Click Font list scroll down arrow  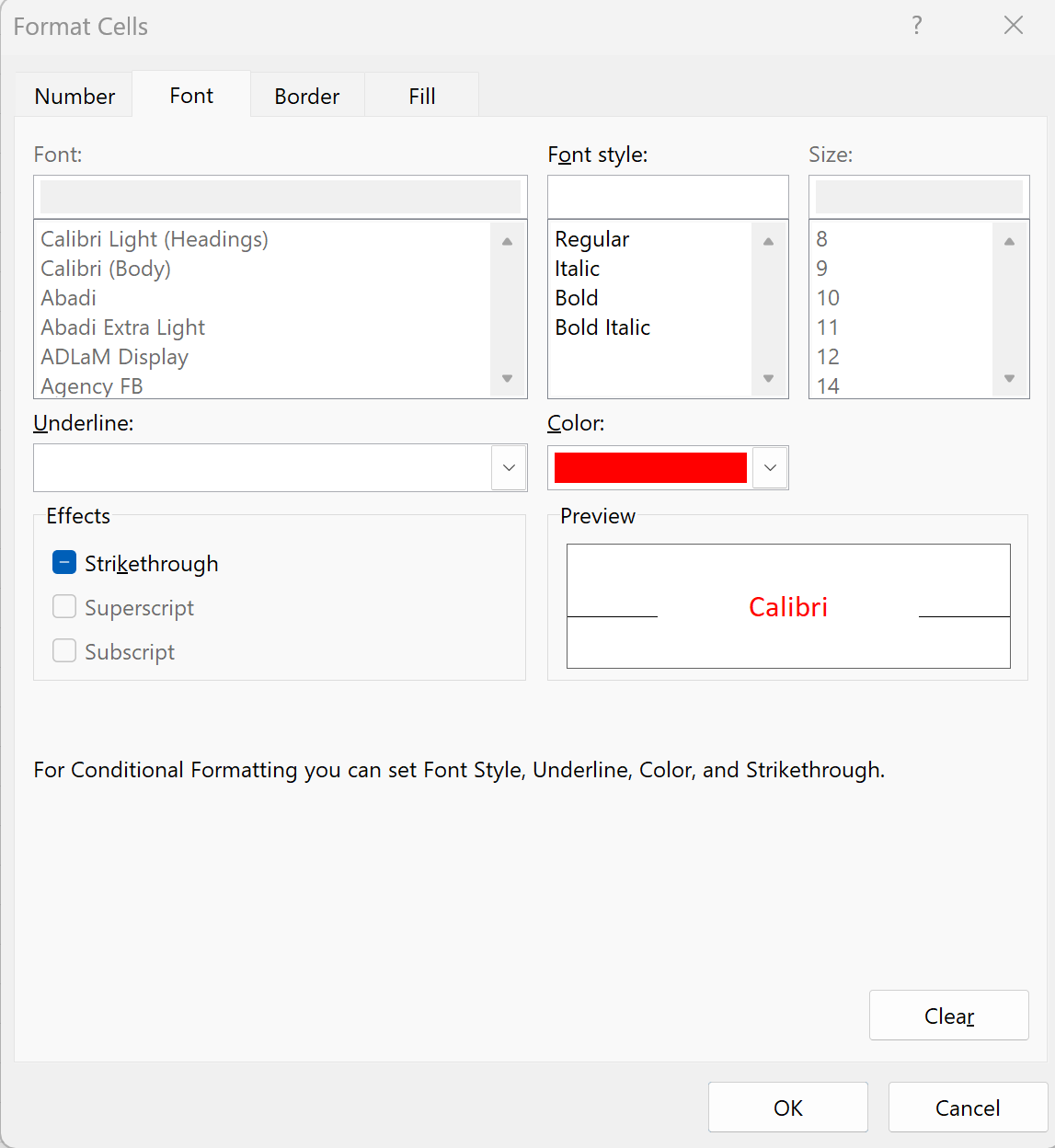[x=507, y=378]
